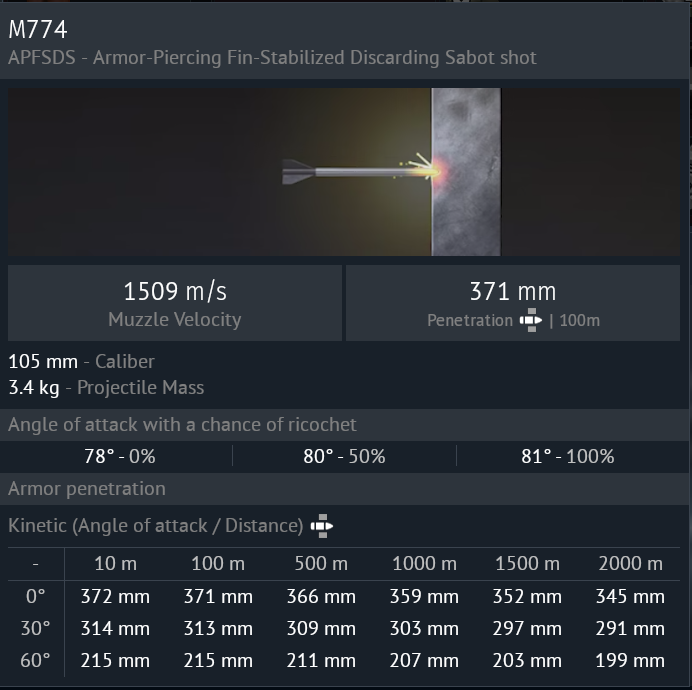The image size is (692, 690).
Task: Click the 105 mm Caliber line
Action: tap(81, 361)
